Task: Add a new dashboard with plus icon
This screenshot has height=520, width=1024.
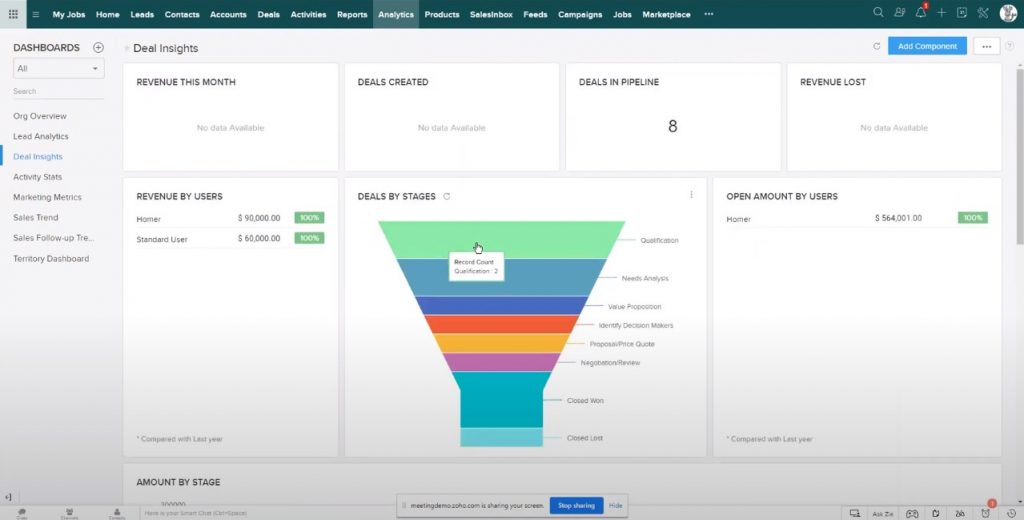Action: click(98, 48)
